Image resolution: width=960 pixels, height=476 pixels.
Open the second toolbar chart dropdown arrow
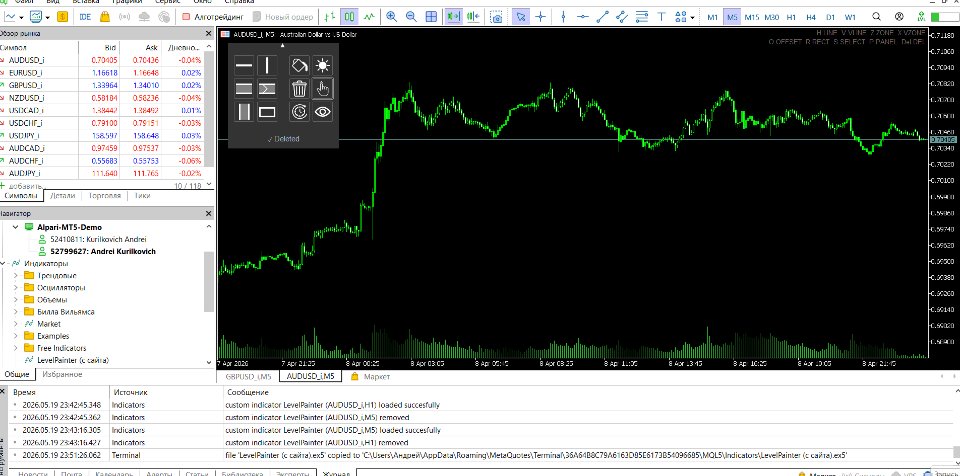click(48, 17)
